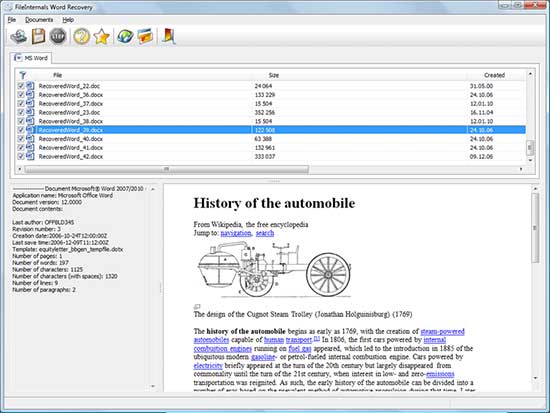Screen dimensions: 550x413
Task: Sort by the Created column header
Action: pyautogui.click(x=494, y=75)
